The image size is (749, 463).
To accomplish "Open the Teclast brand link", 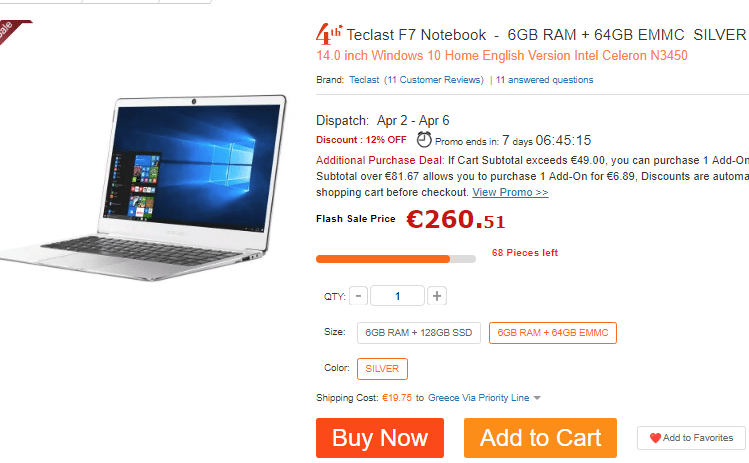I will [364, 80].
